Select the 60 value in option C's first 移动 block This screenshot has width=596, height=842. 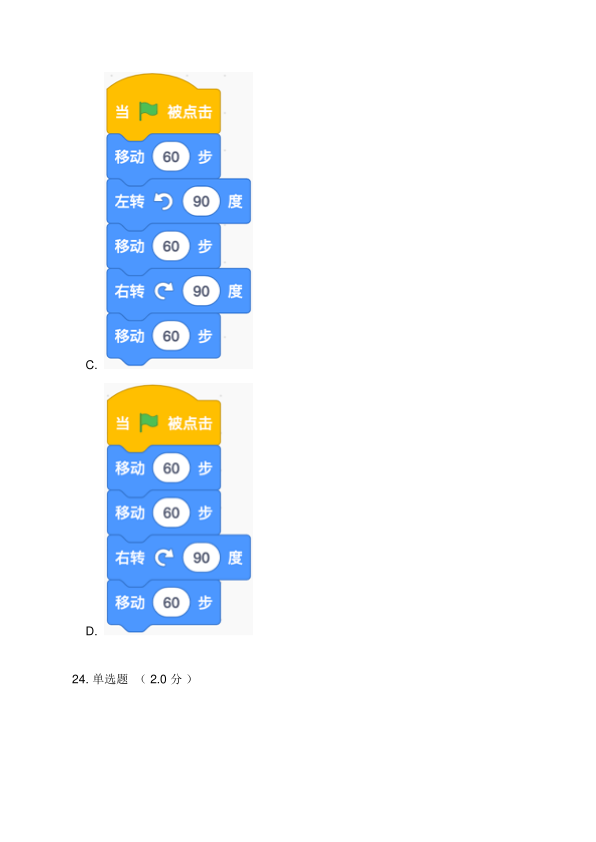coord(171,157)
